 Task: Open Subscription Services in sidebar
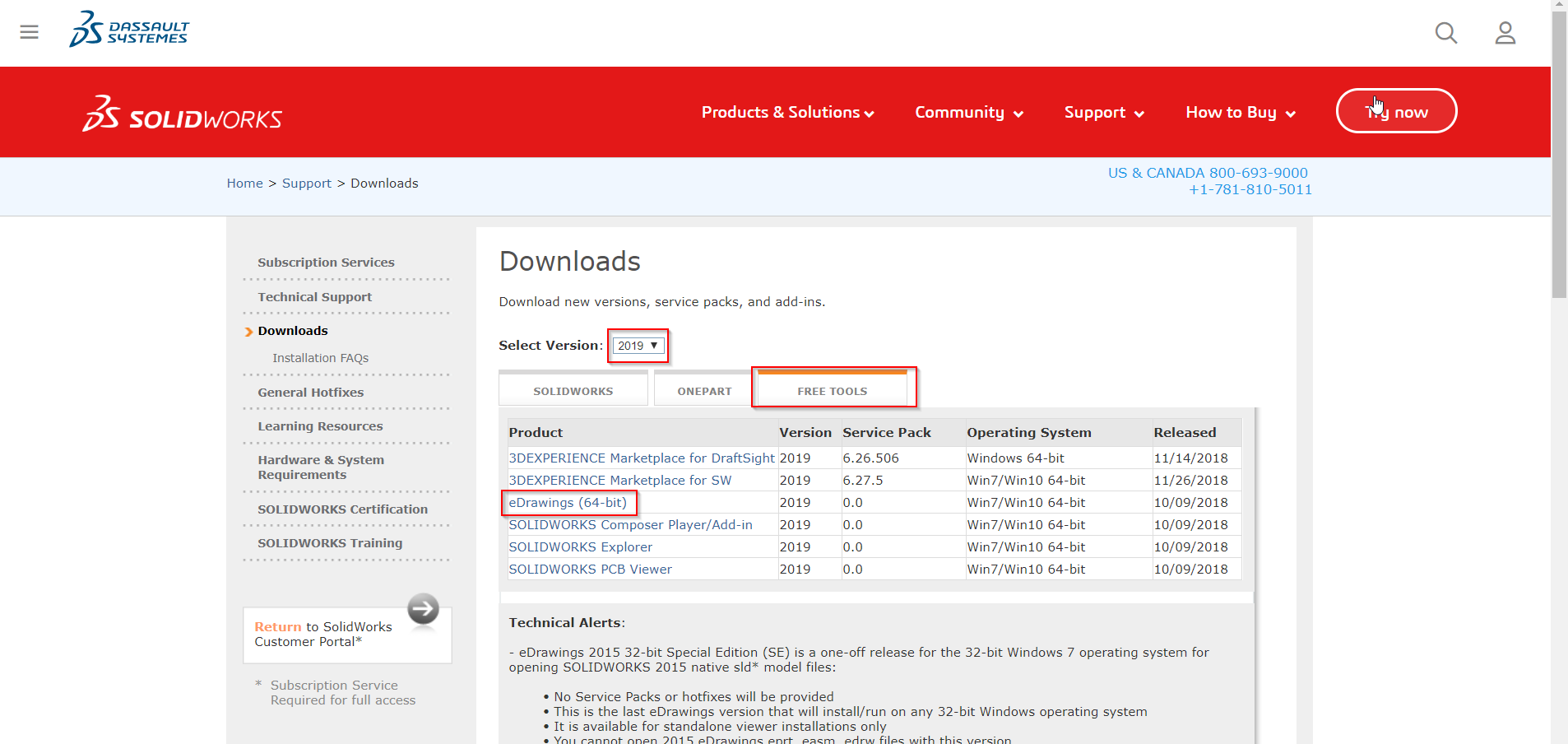click(326, 263)
